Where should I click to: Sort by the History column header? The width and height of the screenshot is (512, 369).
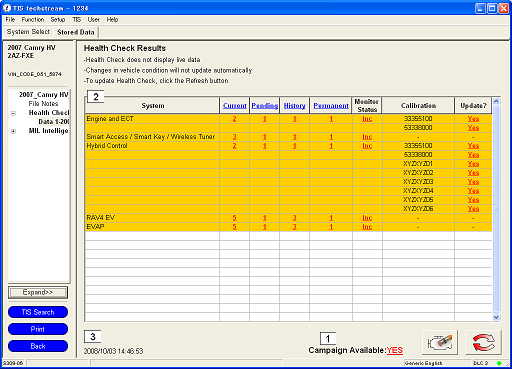point(294,106)
